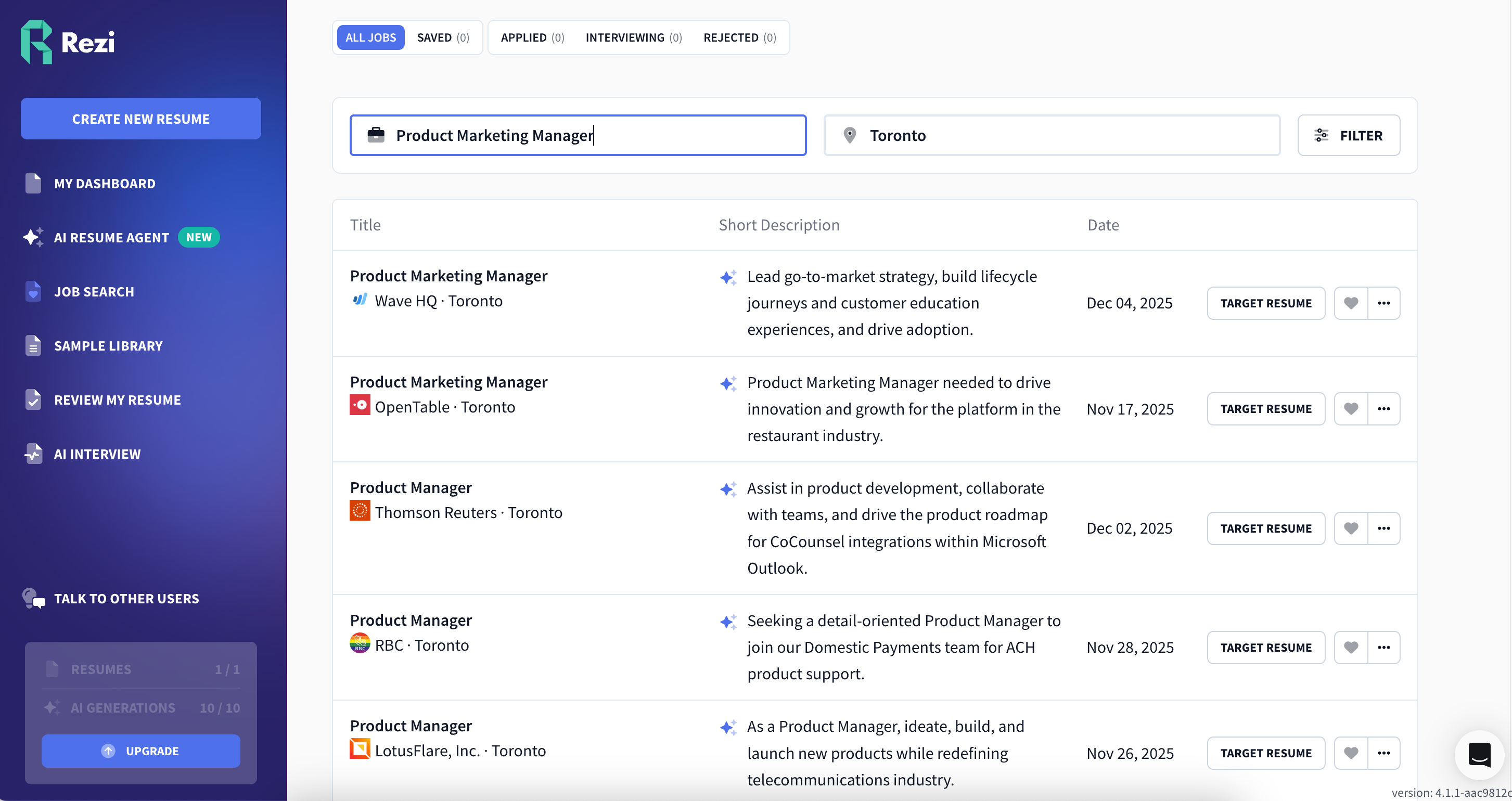Image resolution: width=1512 pixels, height=801 pixels.
Task: Open more options for Wave HQ job
Action: pos(1383,303)
